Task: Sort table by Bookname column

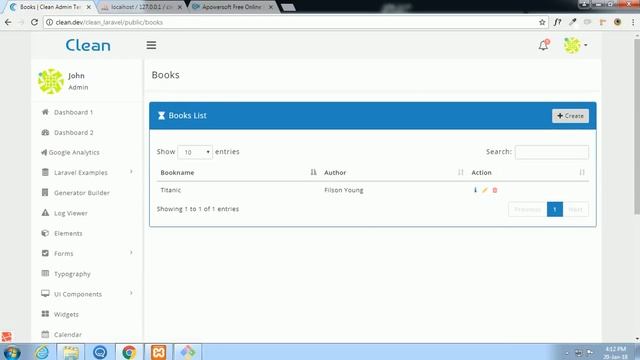Action: 238,173
